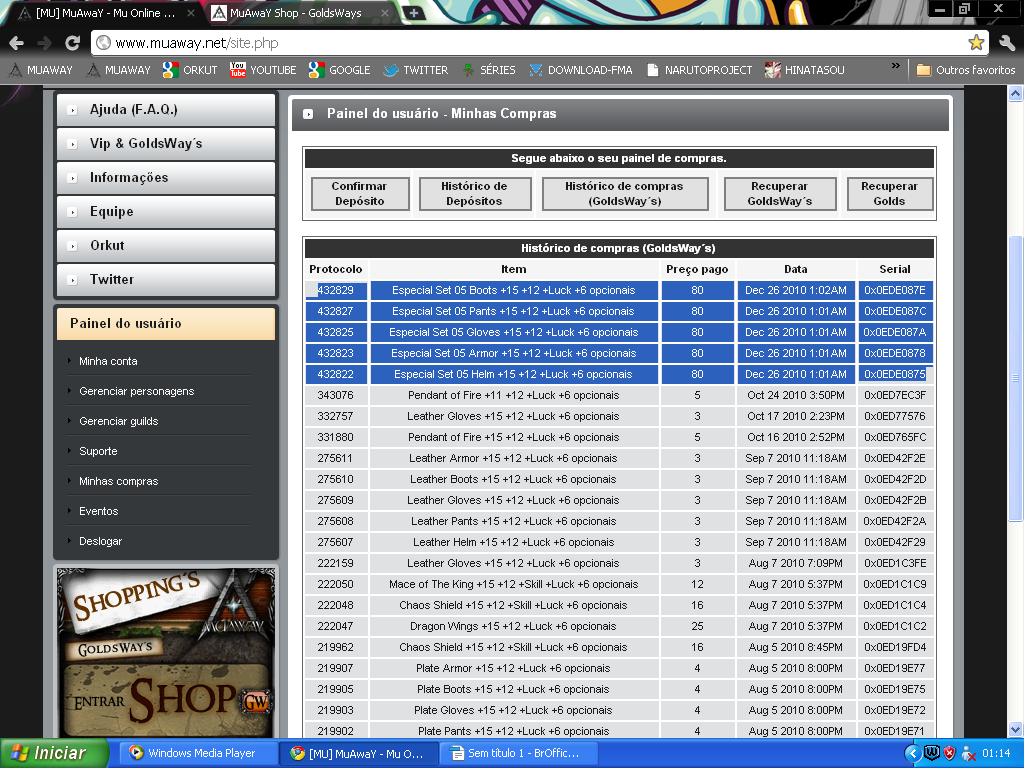This screenshot has width=1024, height=768.
Task: Open a new tab with plus button
Action: coord(414,13)
